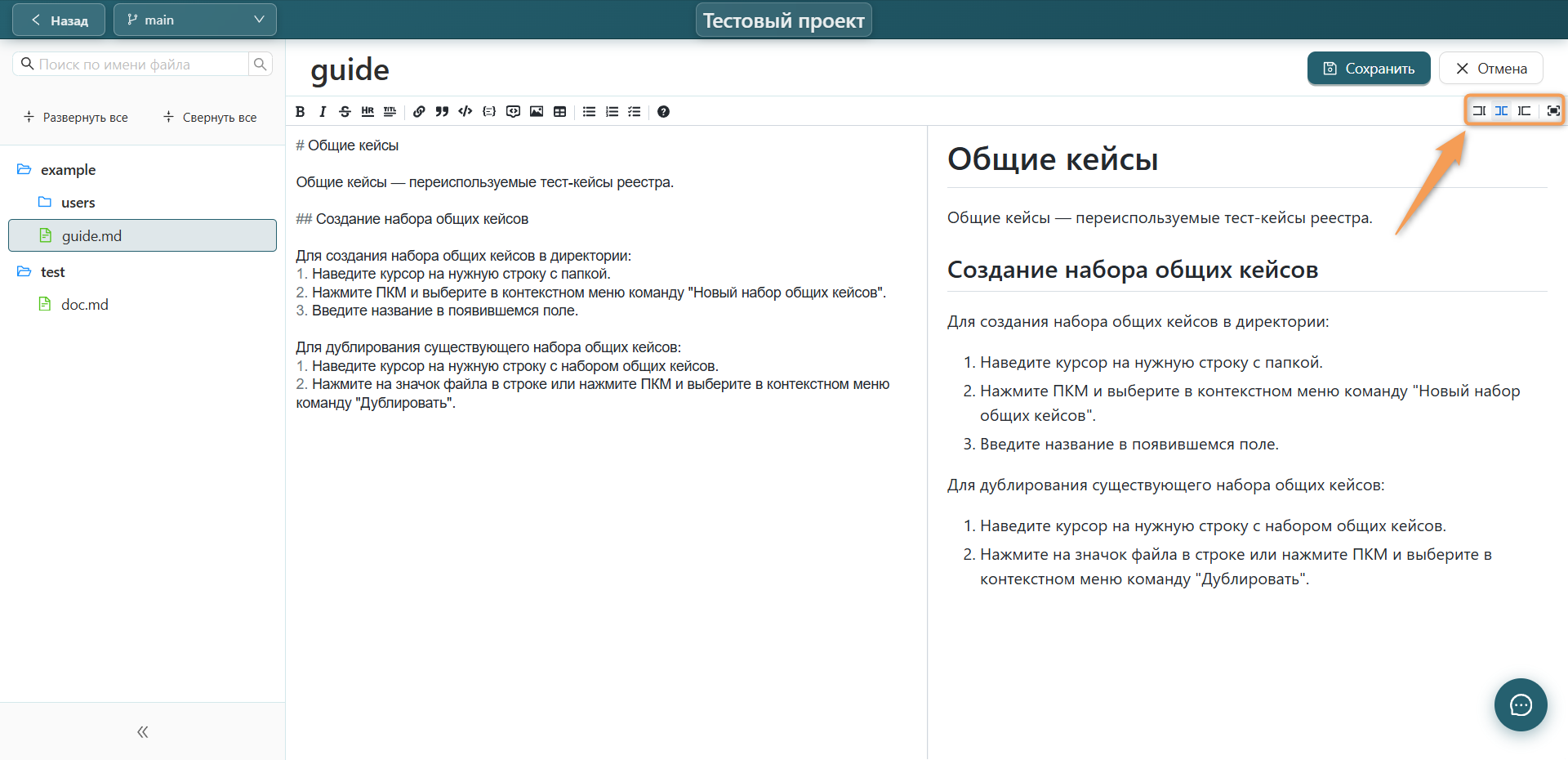Open markdown help question-mark icon
The image size is (1568, 760).
pyautogui.click(x=663, y=112)
